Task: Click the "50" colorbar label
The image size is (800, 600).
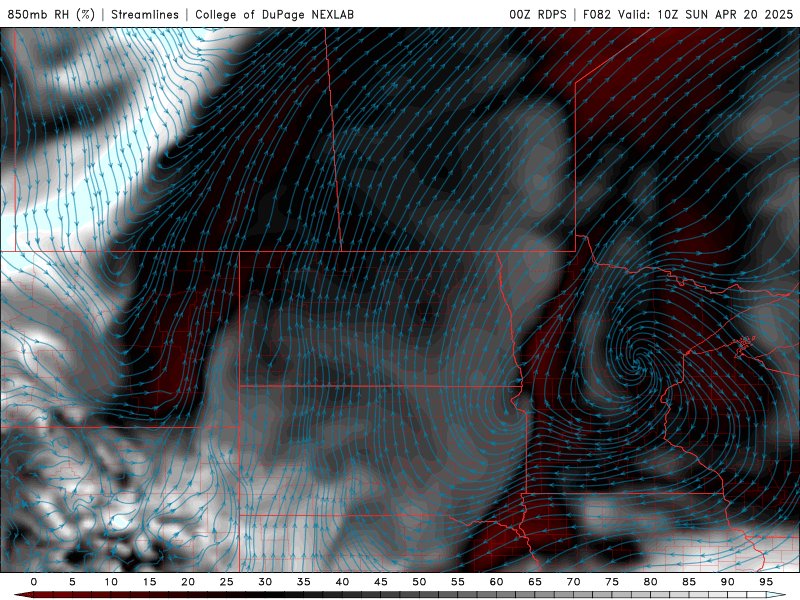Action: point(419,582)
